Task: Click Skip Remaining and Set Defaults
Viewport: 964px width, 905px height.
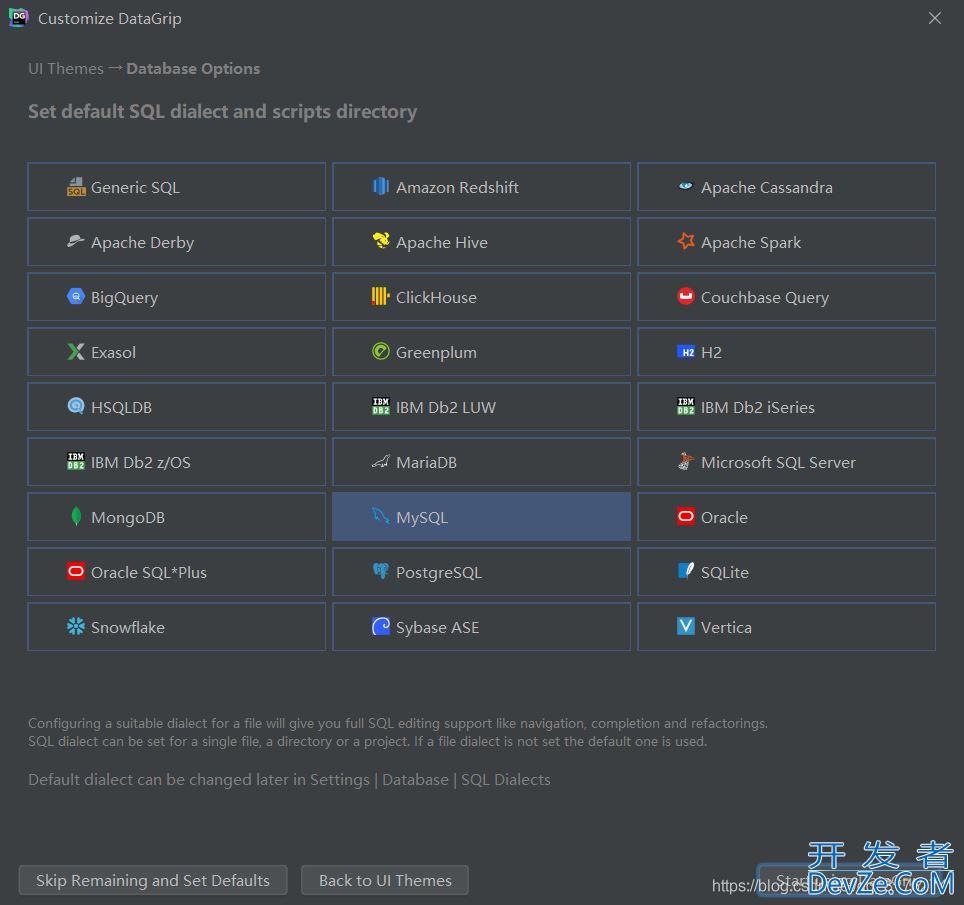Action: [x=153, y=880]
